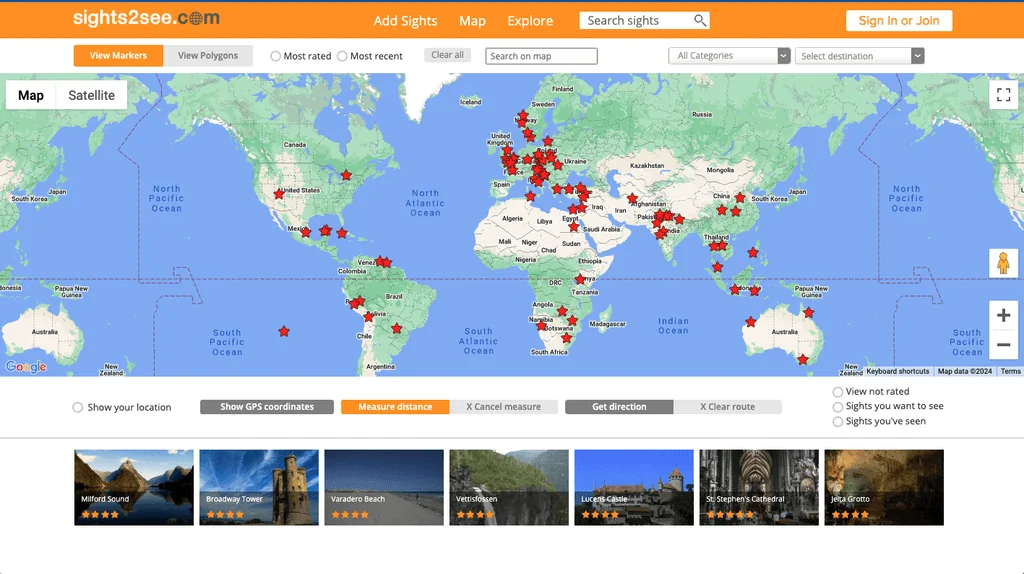Viewport: 1024px width, 574px height.
Task: Focus the Search on map field
Action: [x=541, y=56]
